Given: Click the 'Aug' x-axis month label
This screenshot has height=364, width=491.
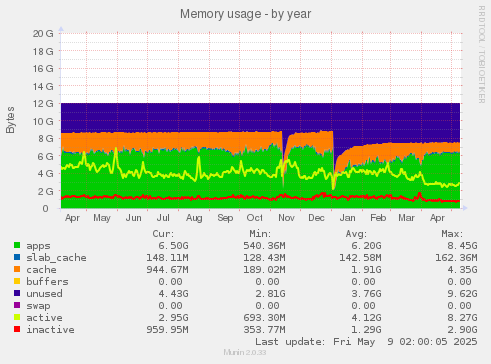Looking at the screenshot, I should coord(194,218).
